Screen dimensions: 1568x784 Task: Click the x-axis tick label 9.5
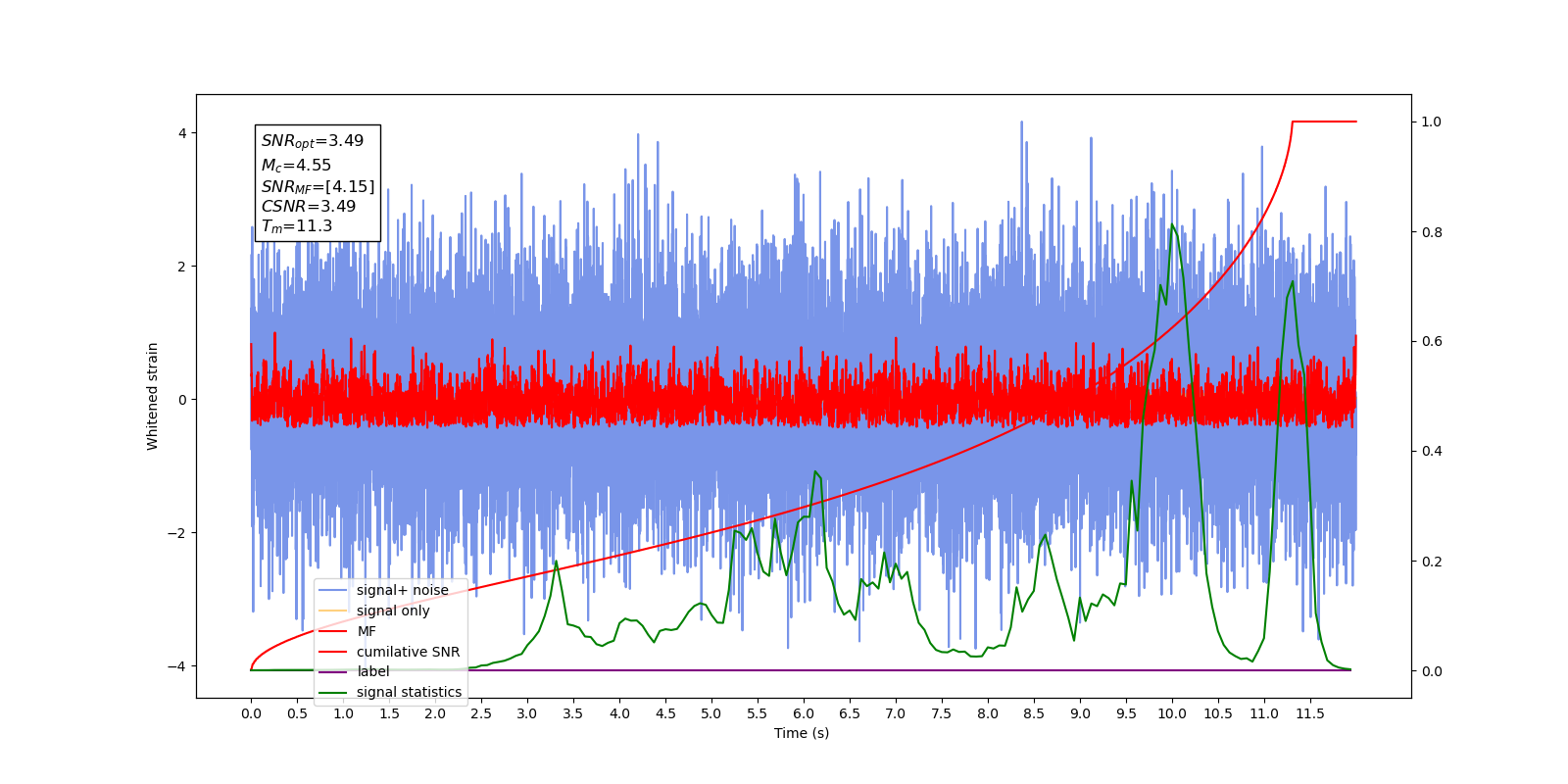pos(1126,713)
